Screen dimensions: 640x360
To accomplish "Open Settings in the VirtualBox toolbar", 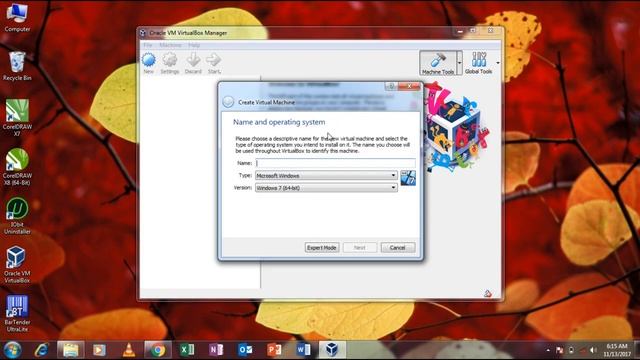I will (170, 63).
